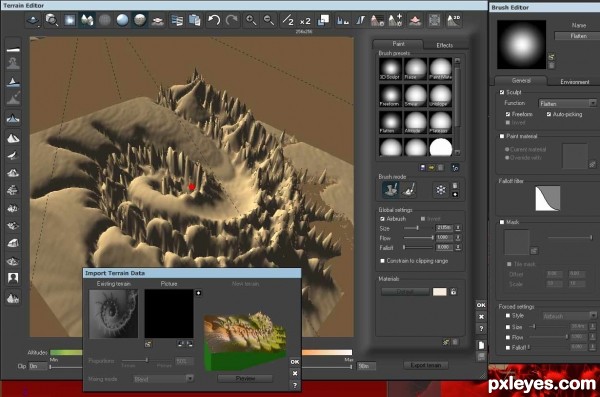The width and height of the screenshot is (600, 397).
Task: Halve terrain resolution with the /2 icon
Action: [x=287, y=20]
